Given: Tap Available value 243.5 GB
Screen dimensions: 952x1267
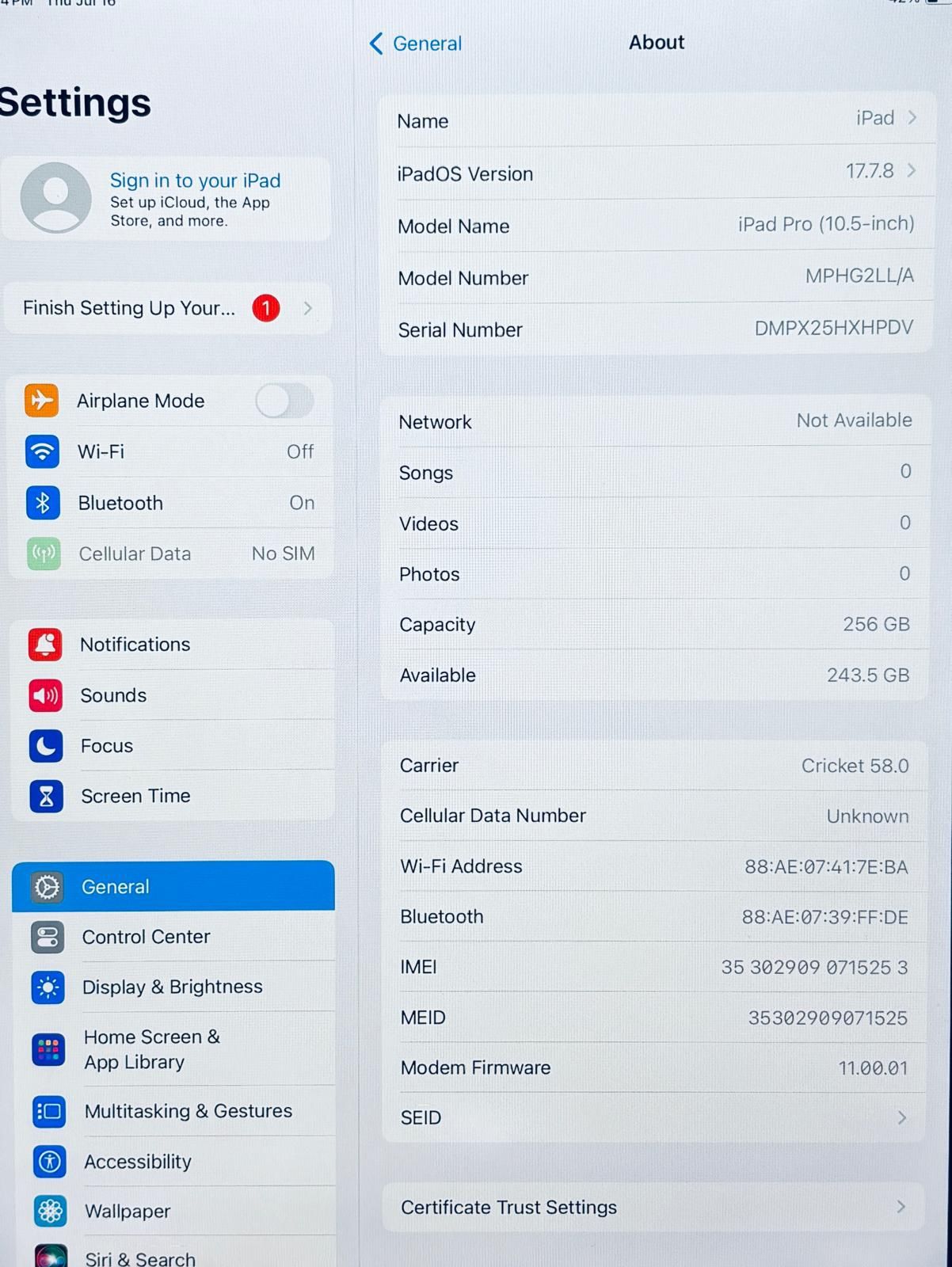Looking at the screenshot, I should tap(868, 675).
